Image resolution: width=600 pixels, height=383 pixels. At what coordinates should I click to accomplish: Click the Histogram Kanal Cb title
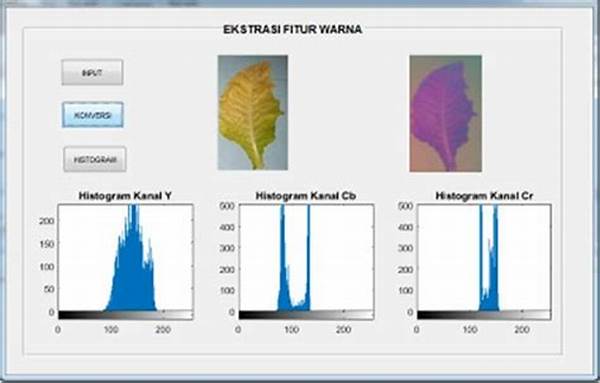pyautogui.click(x=306, y=196)
